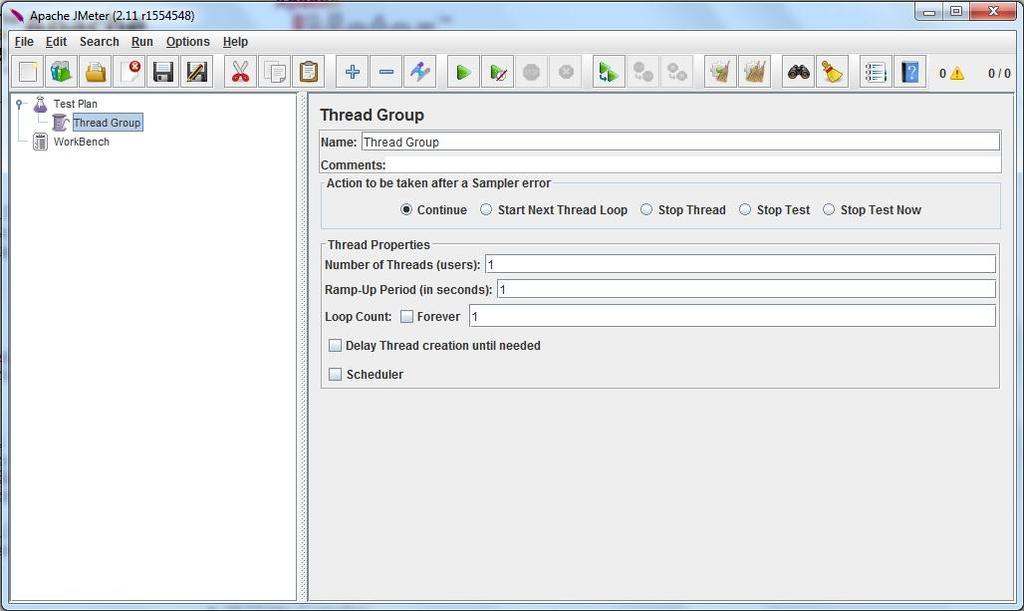Click the Paste clipboard icon

(x=308, y=72)
